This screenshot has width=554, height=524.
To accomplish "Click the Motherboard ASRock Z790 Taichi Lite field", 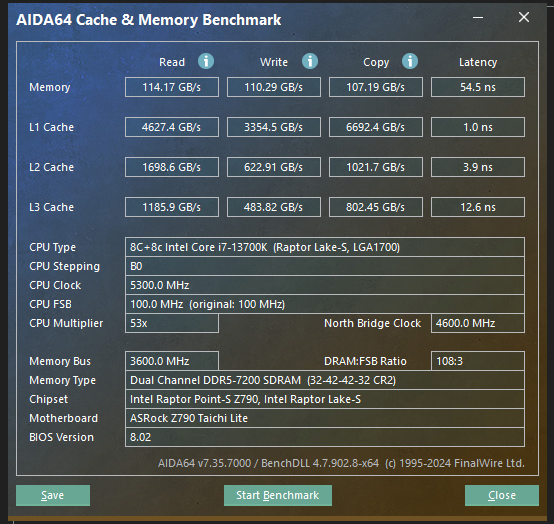I will (x=325, y=418).
